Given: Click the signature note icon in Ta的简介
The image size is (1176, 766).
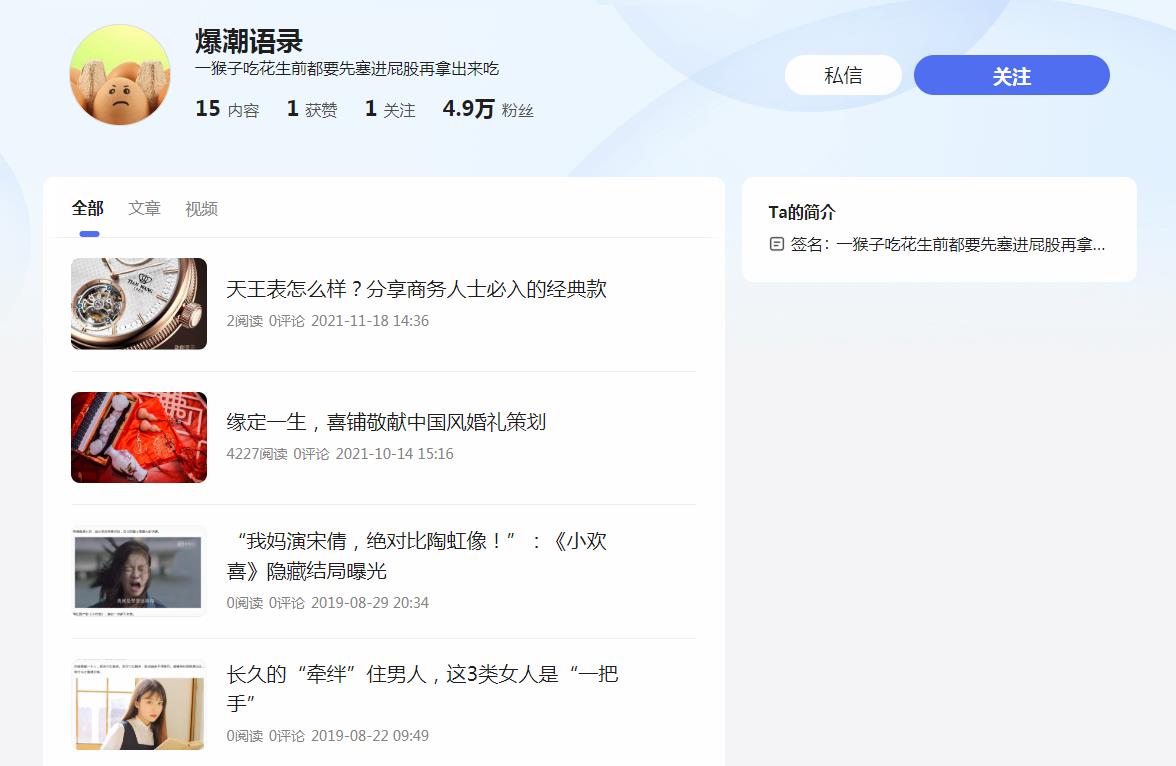Looking at the screenshot, I should 777,244.
